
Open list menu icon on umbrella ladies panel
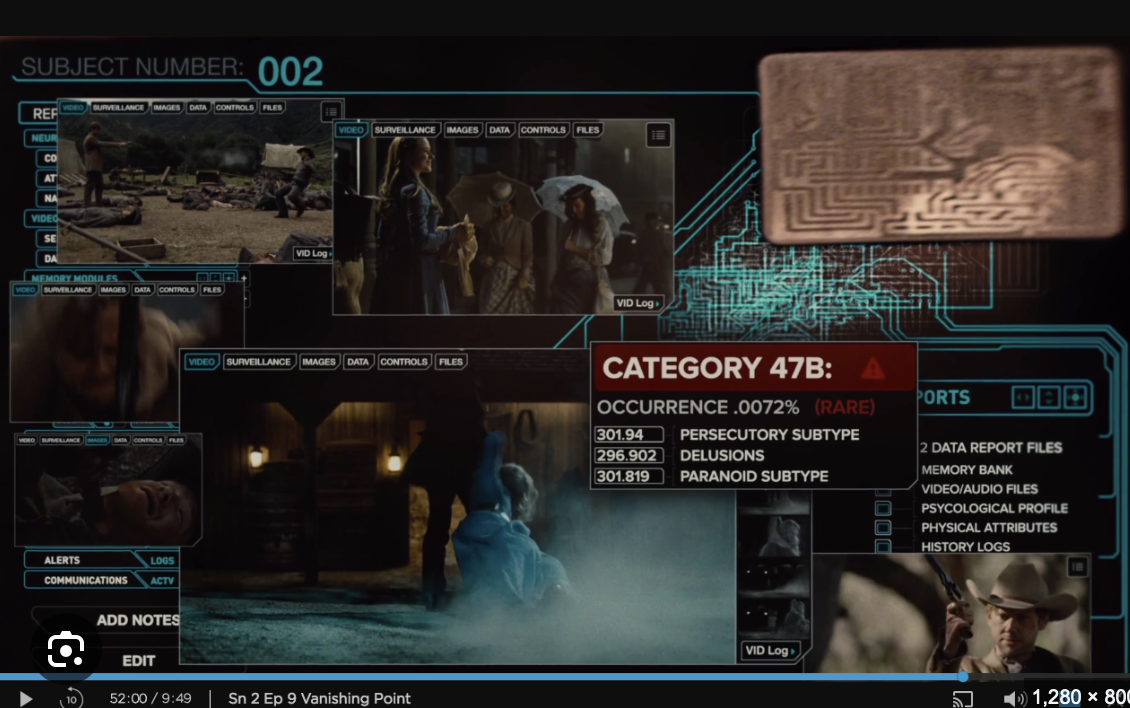coord(659,135)
